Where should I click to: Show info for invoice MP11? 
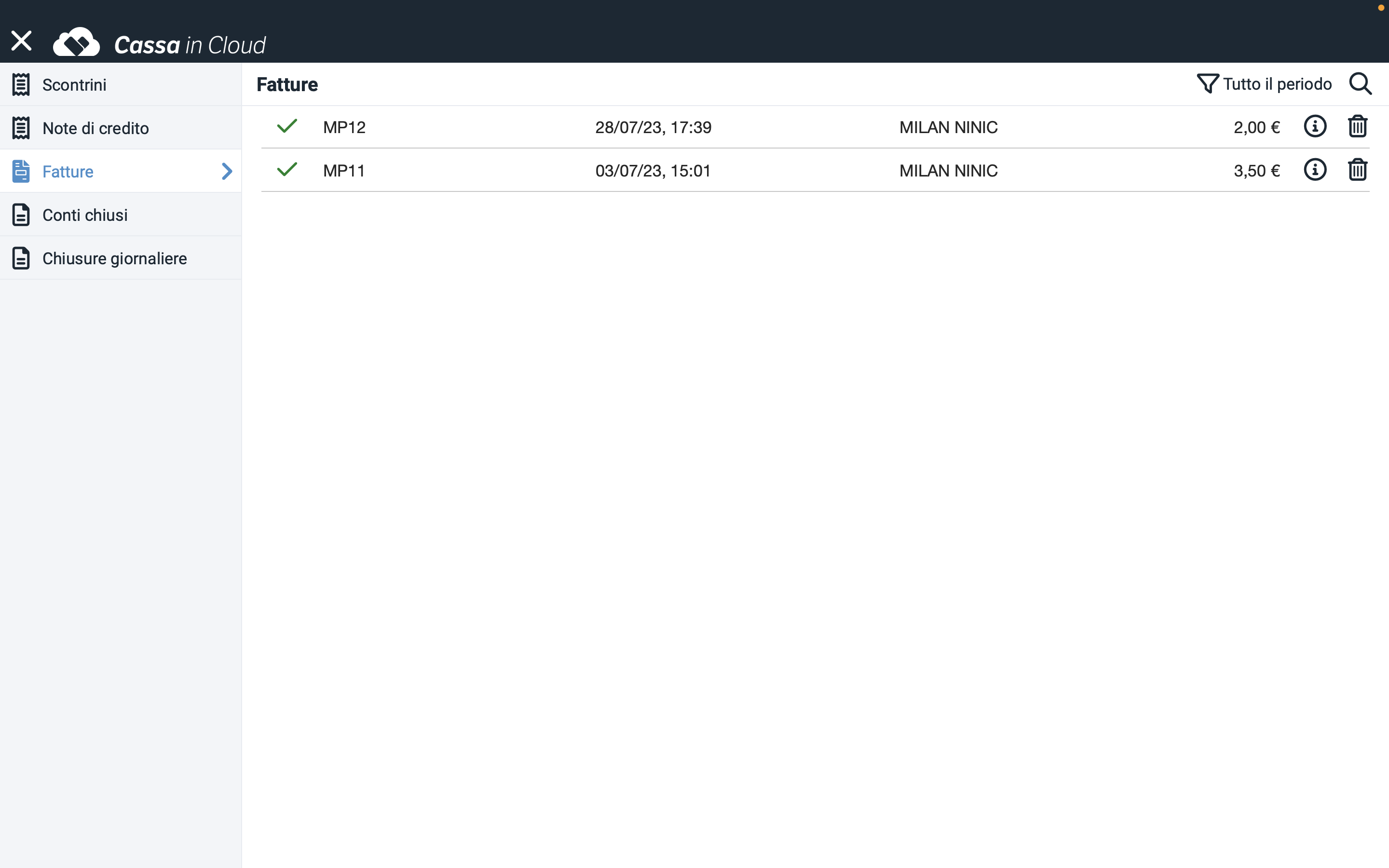[1315, 170]
